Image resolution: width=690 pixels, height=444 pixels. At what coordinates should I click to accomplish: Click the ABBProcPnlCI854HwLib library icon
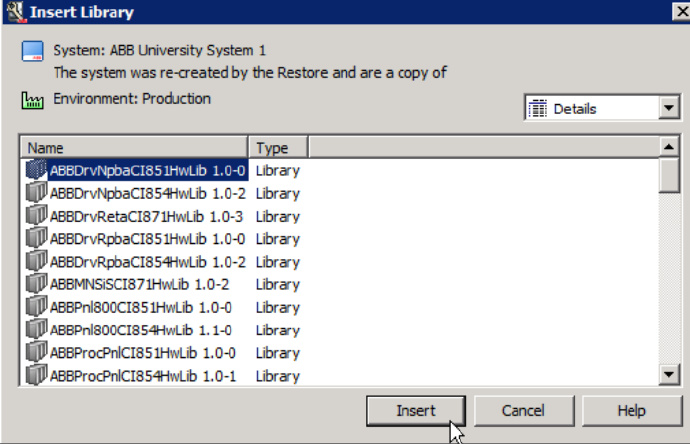pyautogui.click(x=36, y=375)
